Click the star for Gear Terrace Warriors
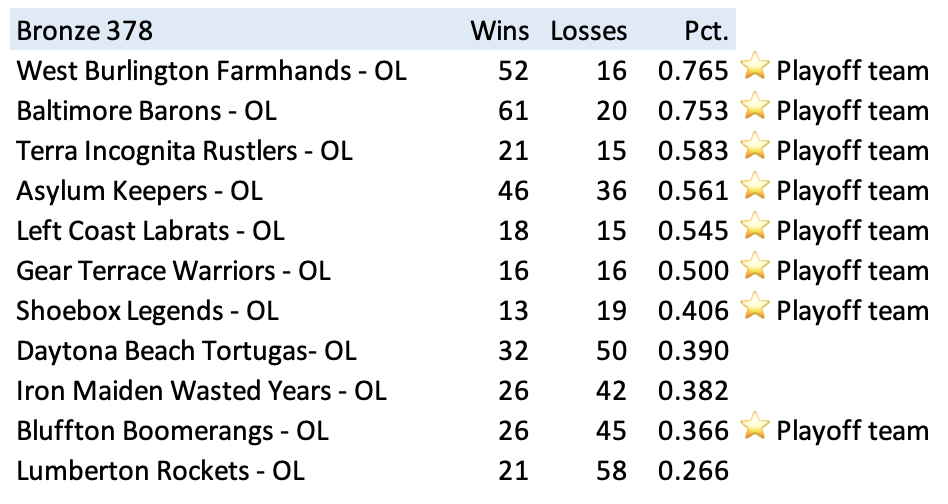Screen dimensions: 948x504 754,269
